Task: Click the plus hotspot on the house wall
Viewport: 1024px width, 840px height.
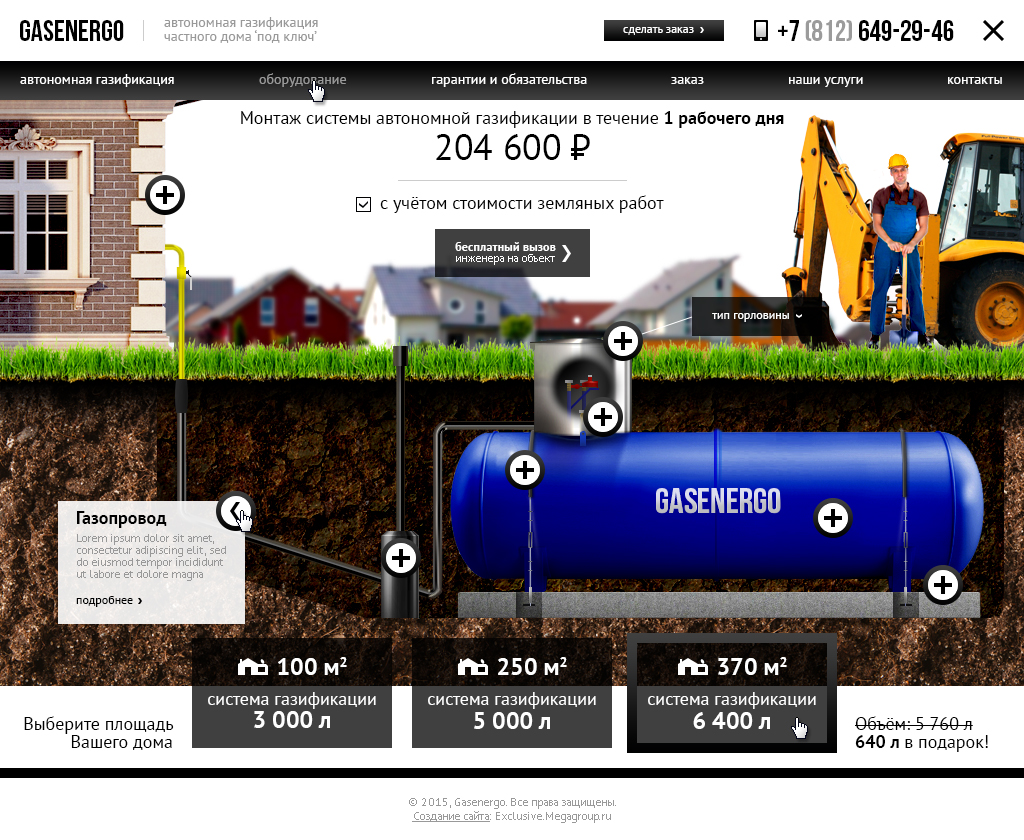Action: pyautogui.click(x=165, y=195)
